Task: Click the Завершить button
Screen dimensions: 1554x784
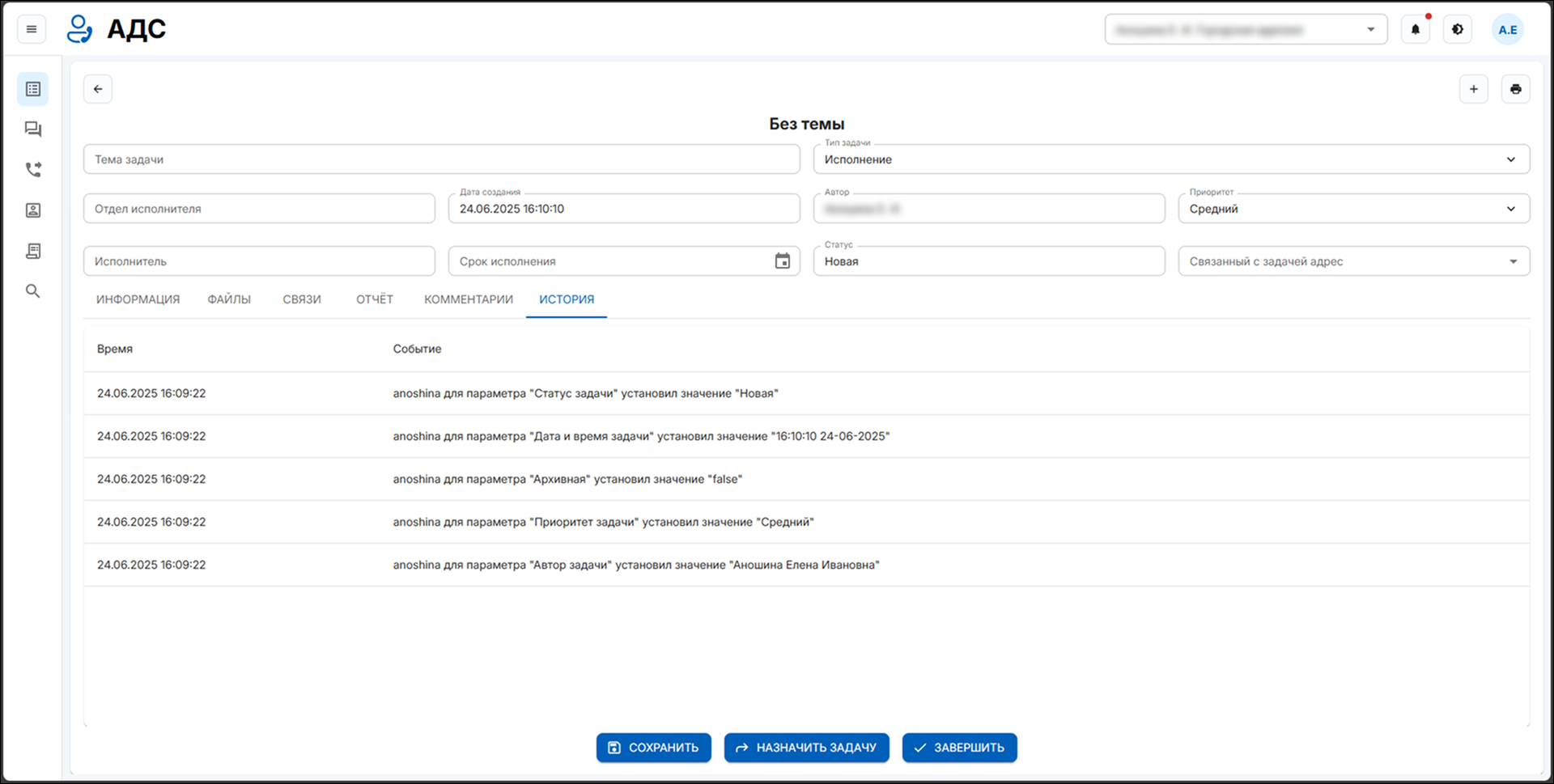Action: pos(959,748)
